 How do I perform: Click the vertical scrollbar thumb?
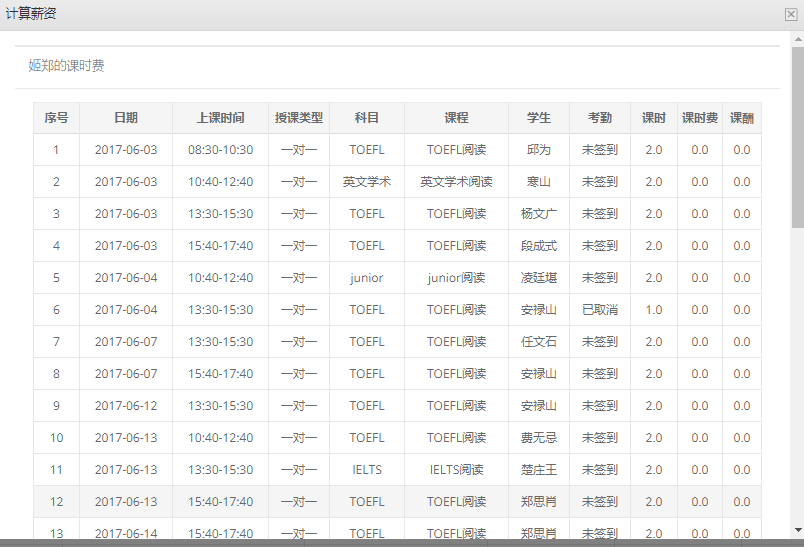(798, 137)
